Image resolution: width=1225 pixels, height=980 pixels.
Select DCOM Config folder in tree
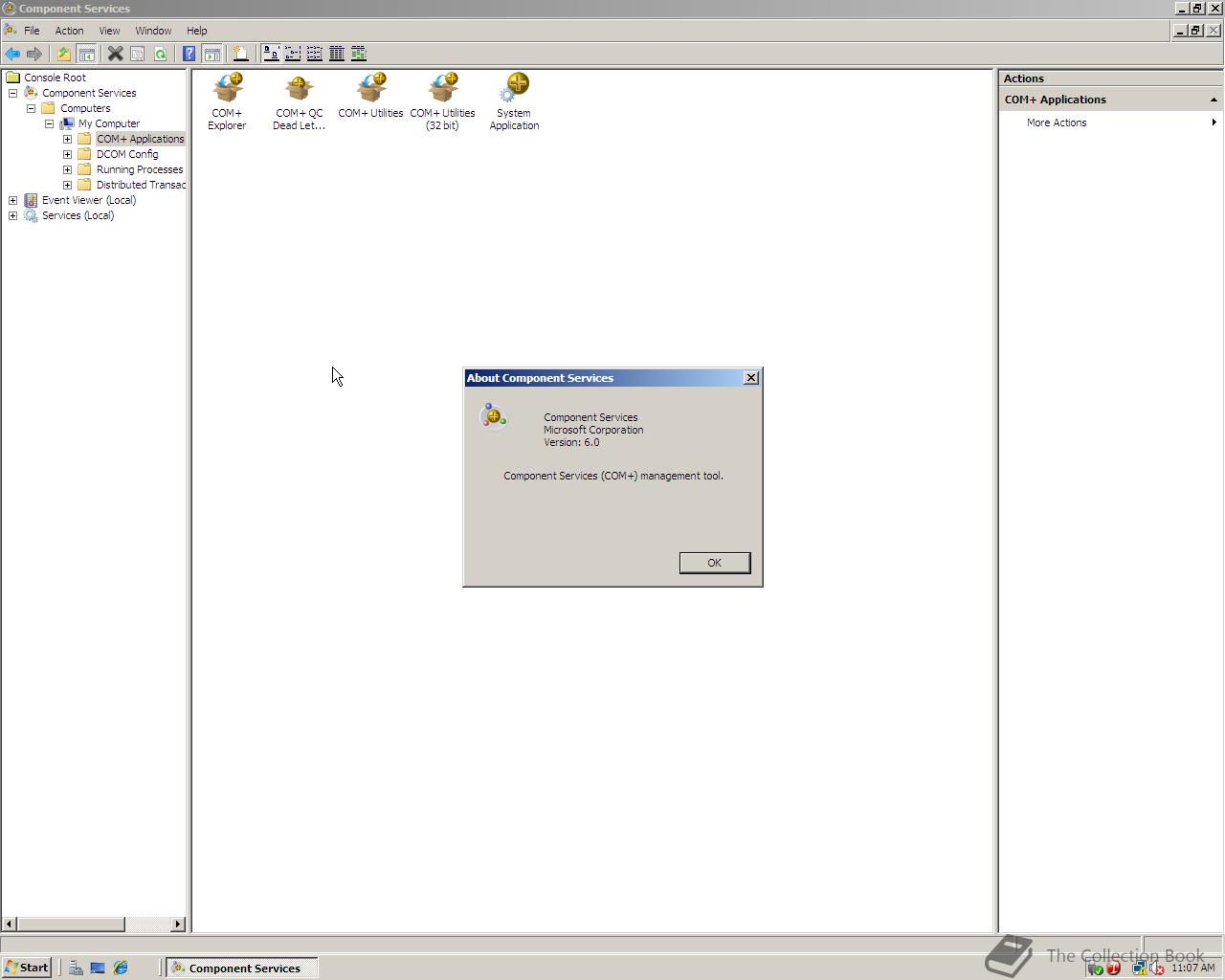click(x=127, y=154)
